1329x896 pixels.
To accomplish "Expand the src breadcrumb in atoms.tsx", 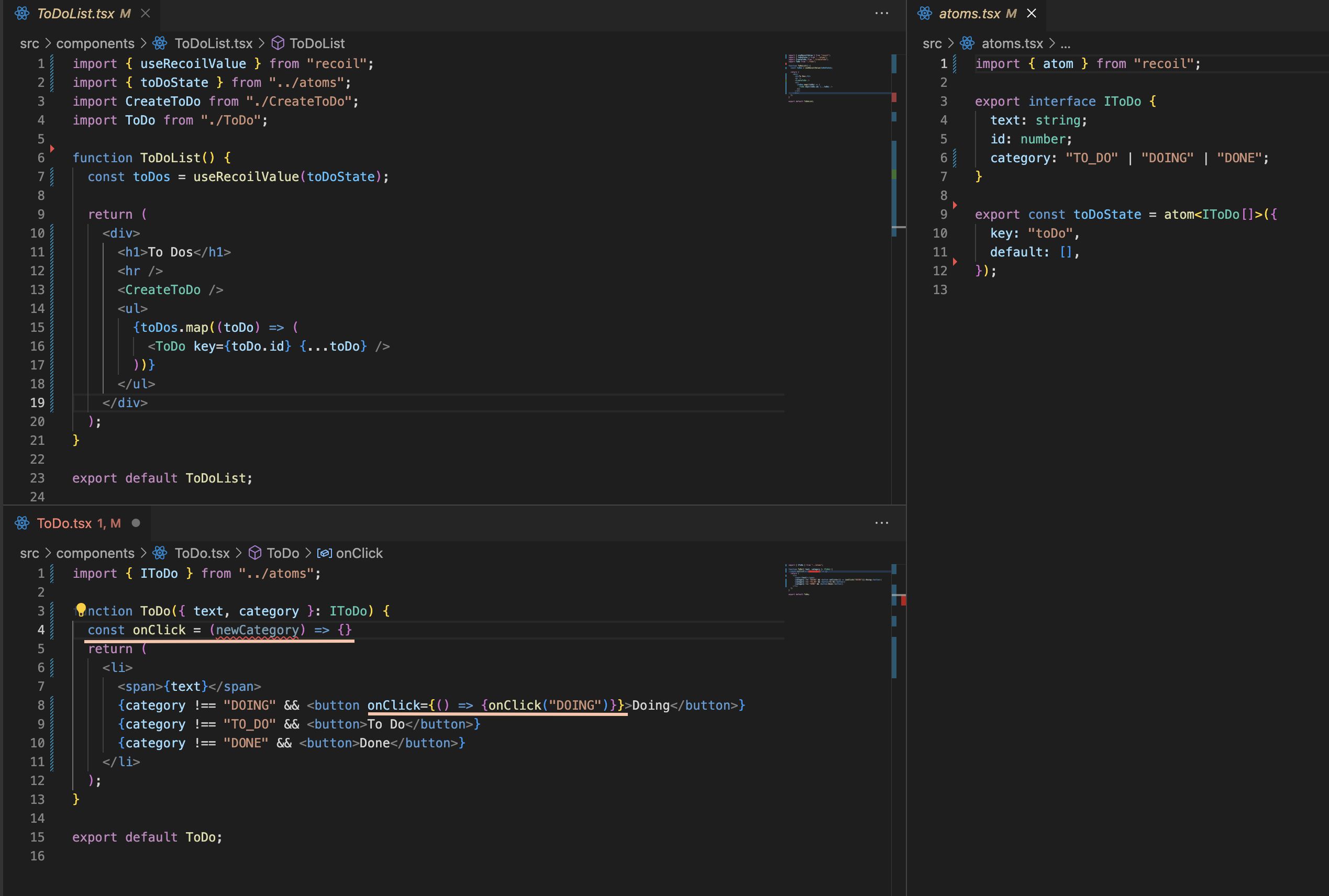I will pos(932,43).
